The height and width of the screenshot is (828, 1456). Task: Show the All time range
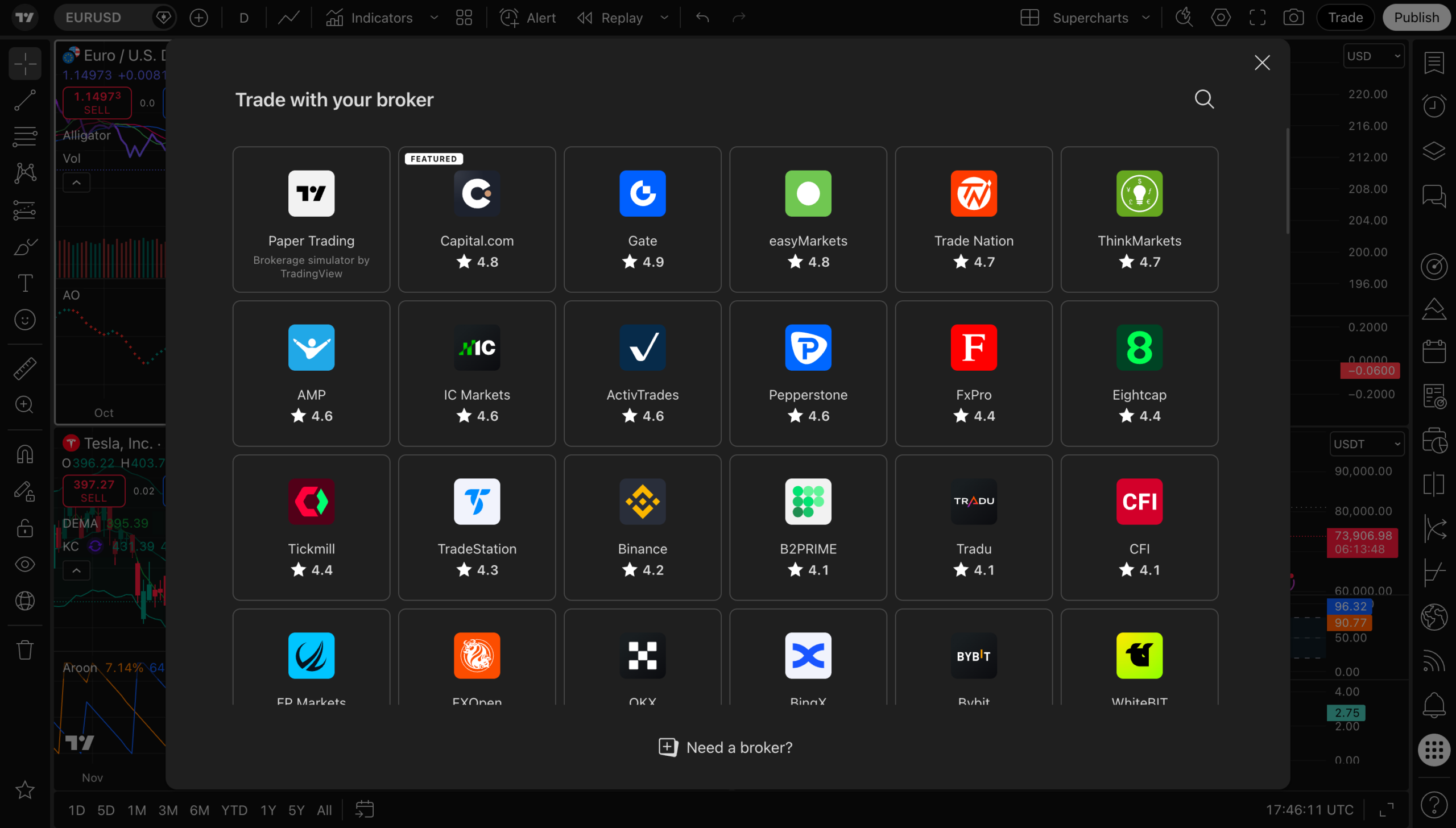coord(324,810)
